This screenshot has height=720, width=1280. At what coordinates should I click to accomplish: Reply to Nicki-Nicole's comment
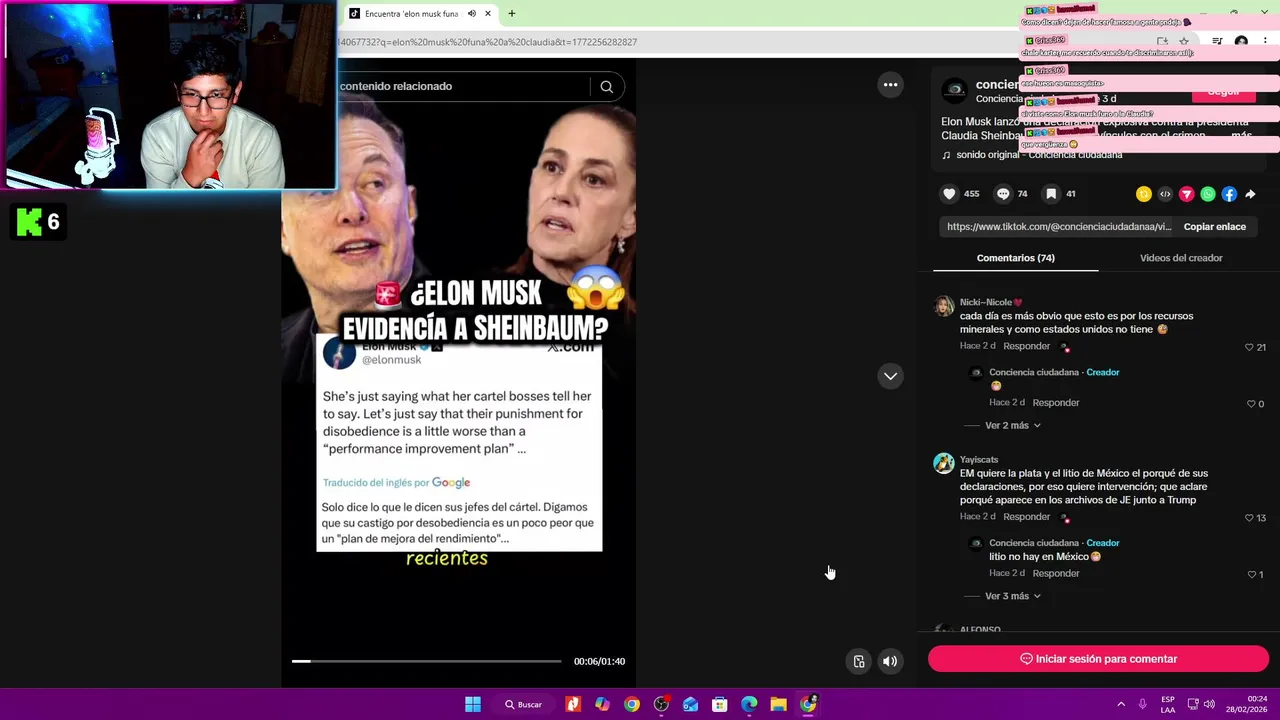[x=1026, y=346]
